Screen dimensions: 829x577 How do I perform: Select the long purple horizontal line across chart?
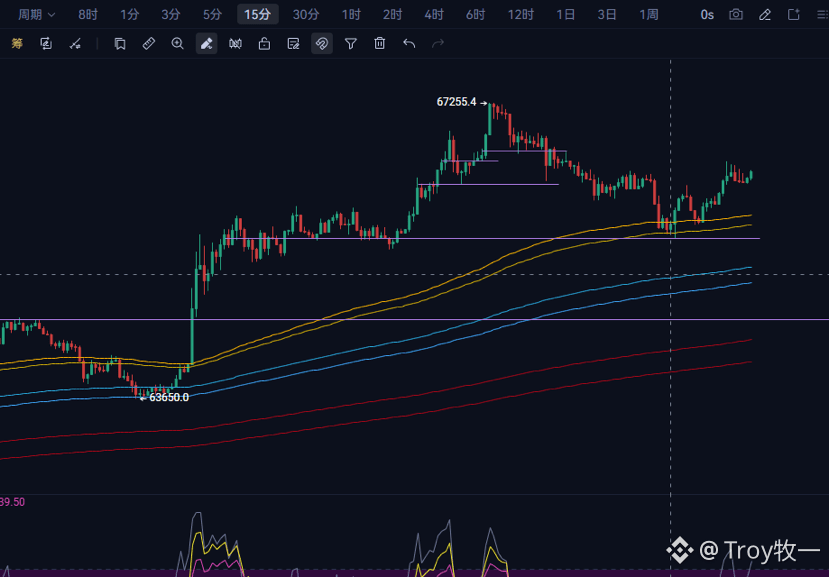pyautogui.click(x=414, y=319)
